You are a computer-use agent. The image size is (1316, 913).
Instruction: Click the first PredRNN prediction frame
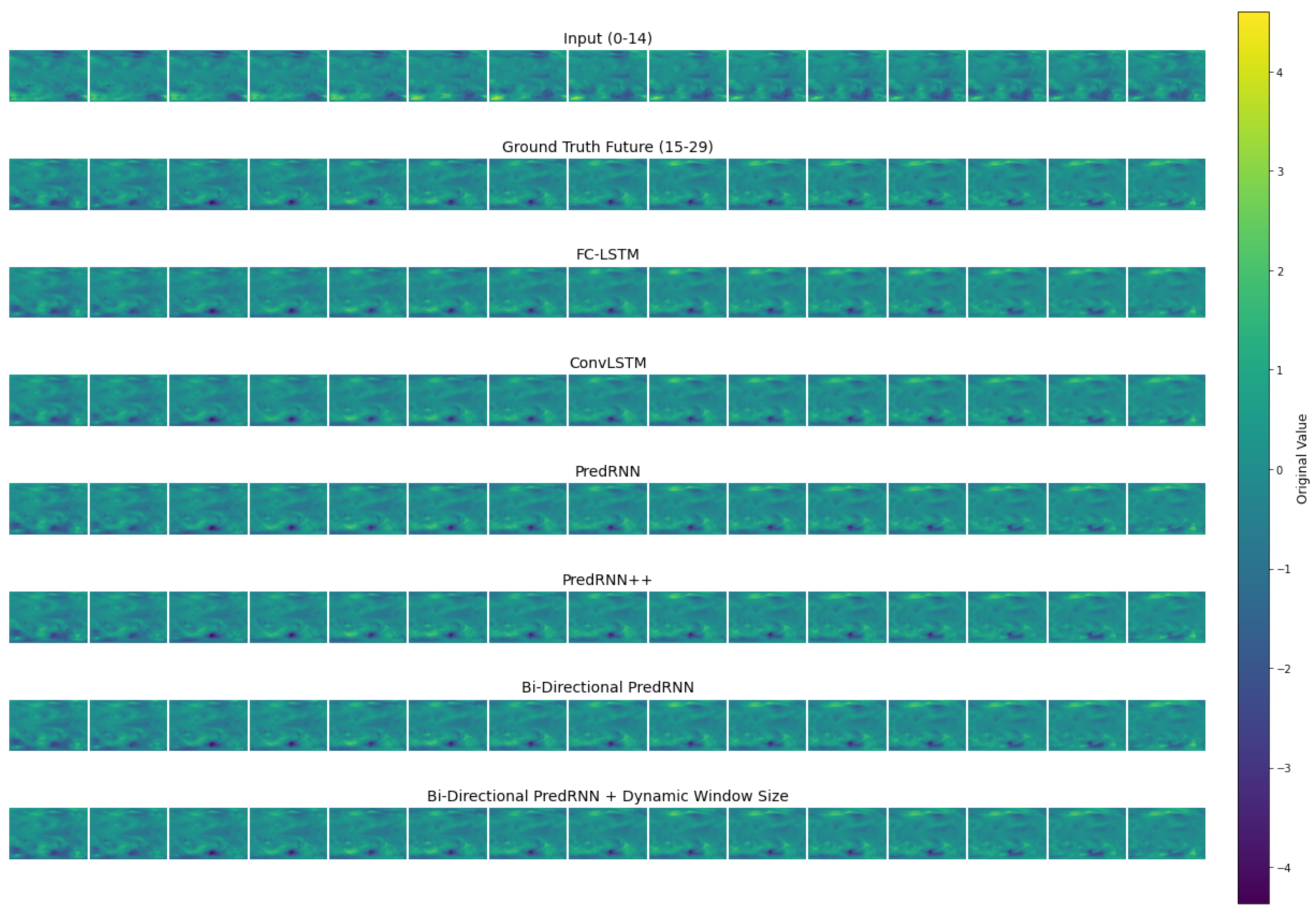pyautogui.click(x=48, y=508)
